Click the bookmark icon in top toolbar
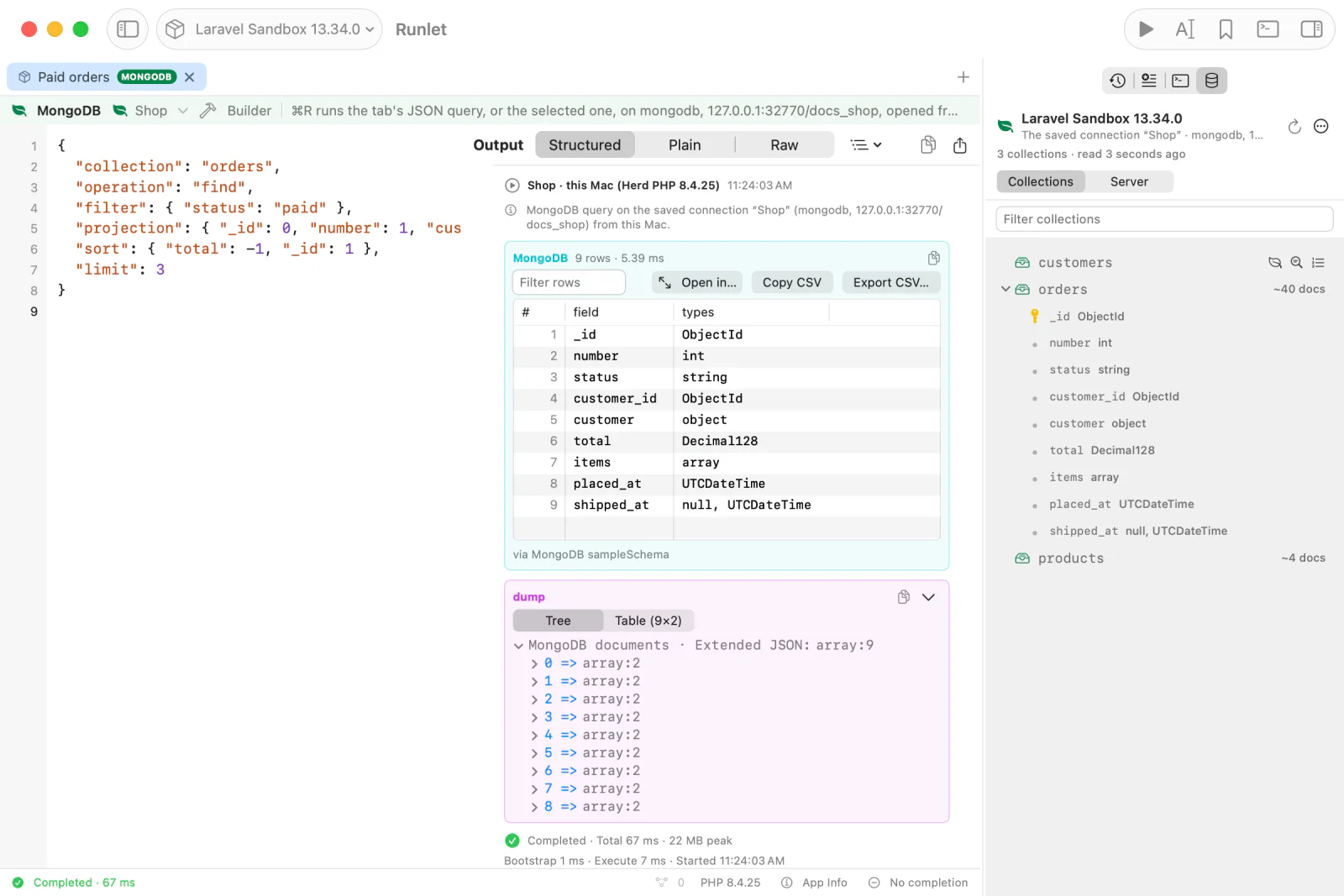 1226,29
